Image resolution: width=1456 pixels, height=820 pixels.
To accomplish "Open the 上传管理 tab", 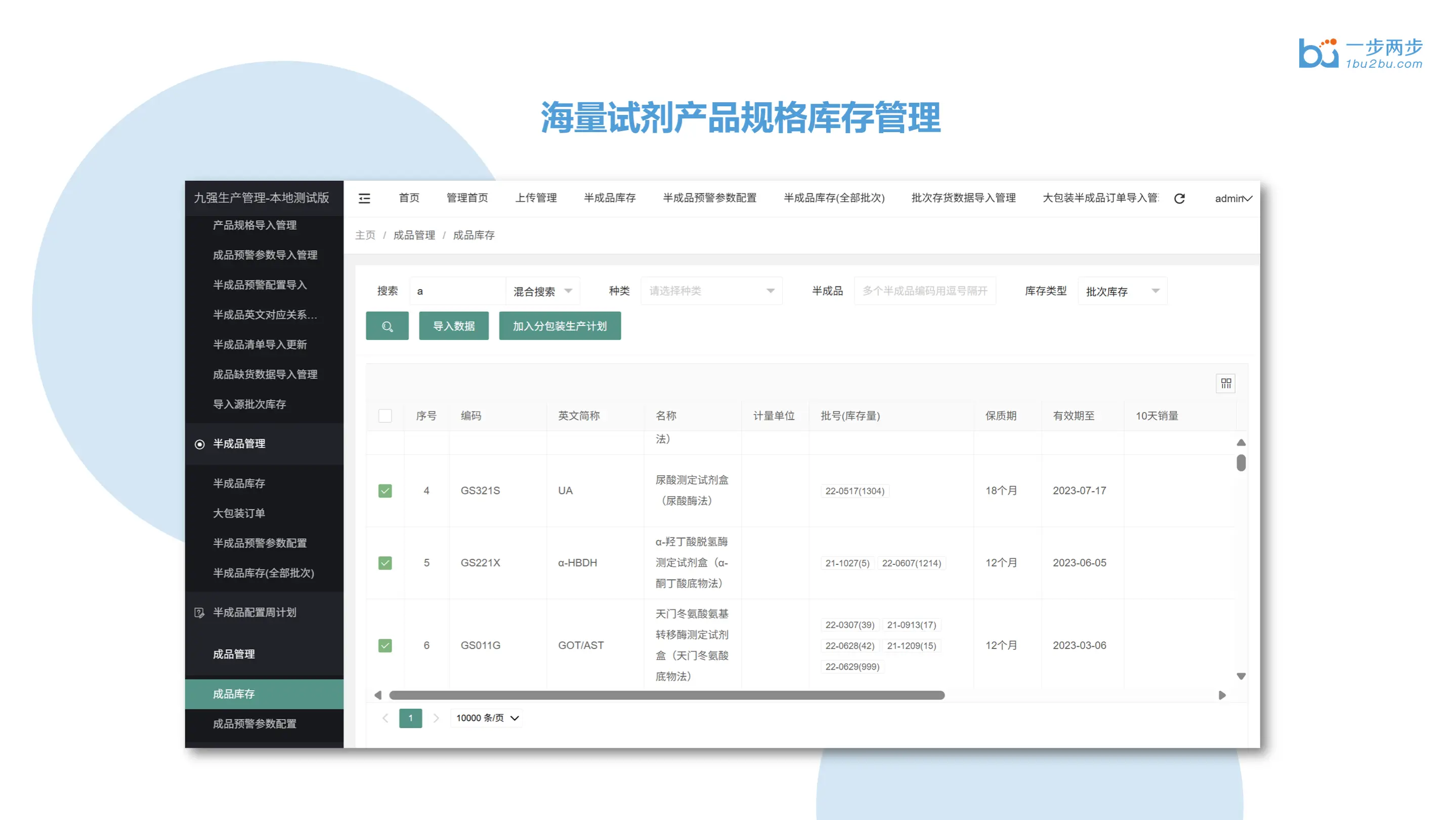I will (x=536, y=198).
